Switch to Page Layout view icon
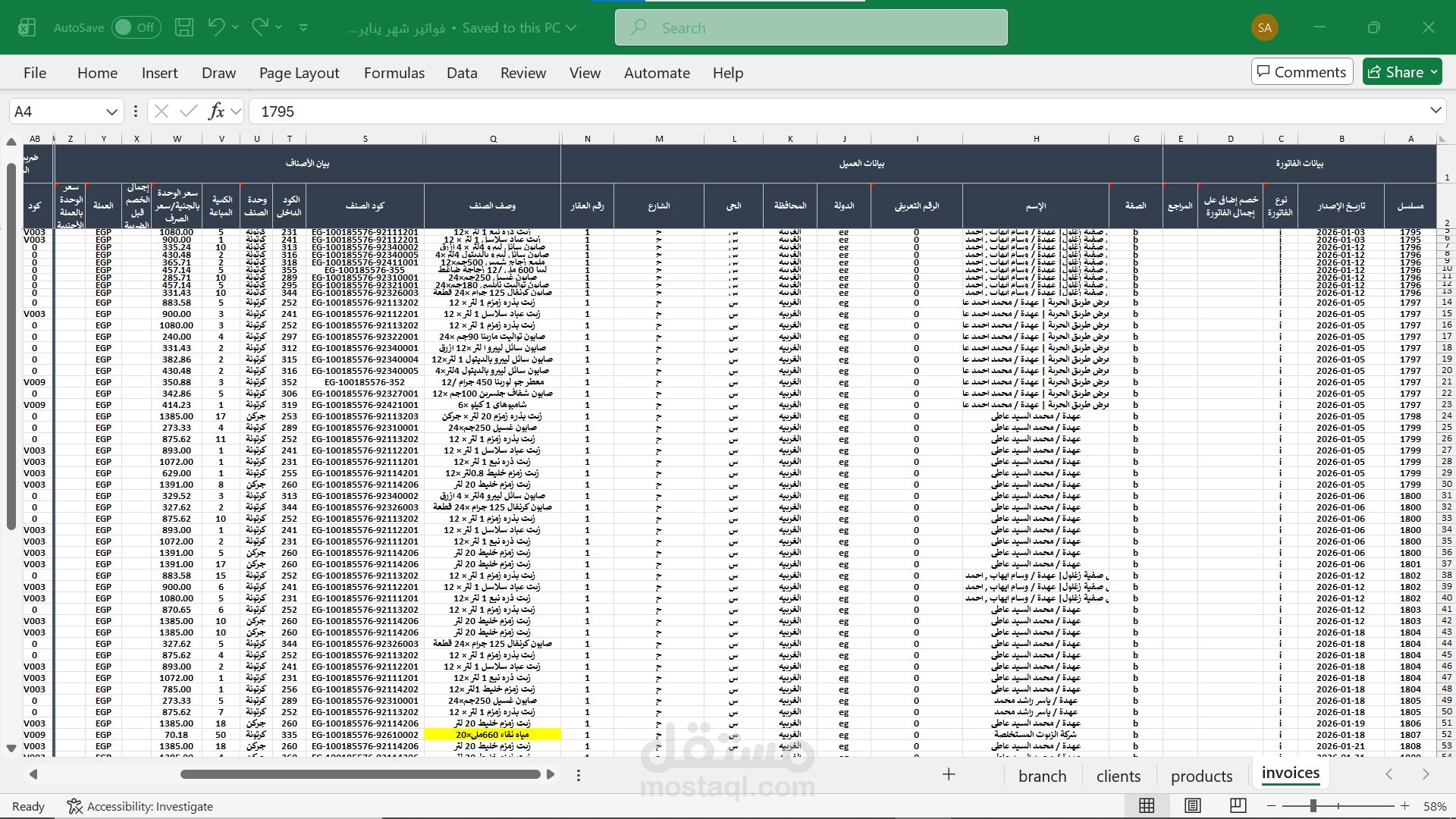This screenshot has height=819, width=1456. point(1193,805)
